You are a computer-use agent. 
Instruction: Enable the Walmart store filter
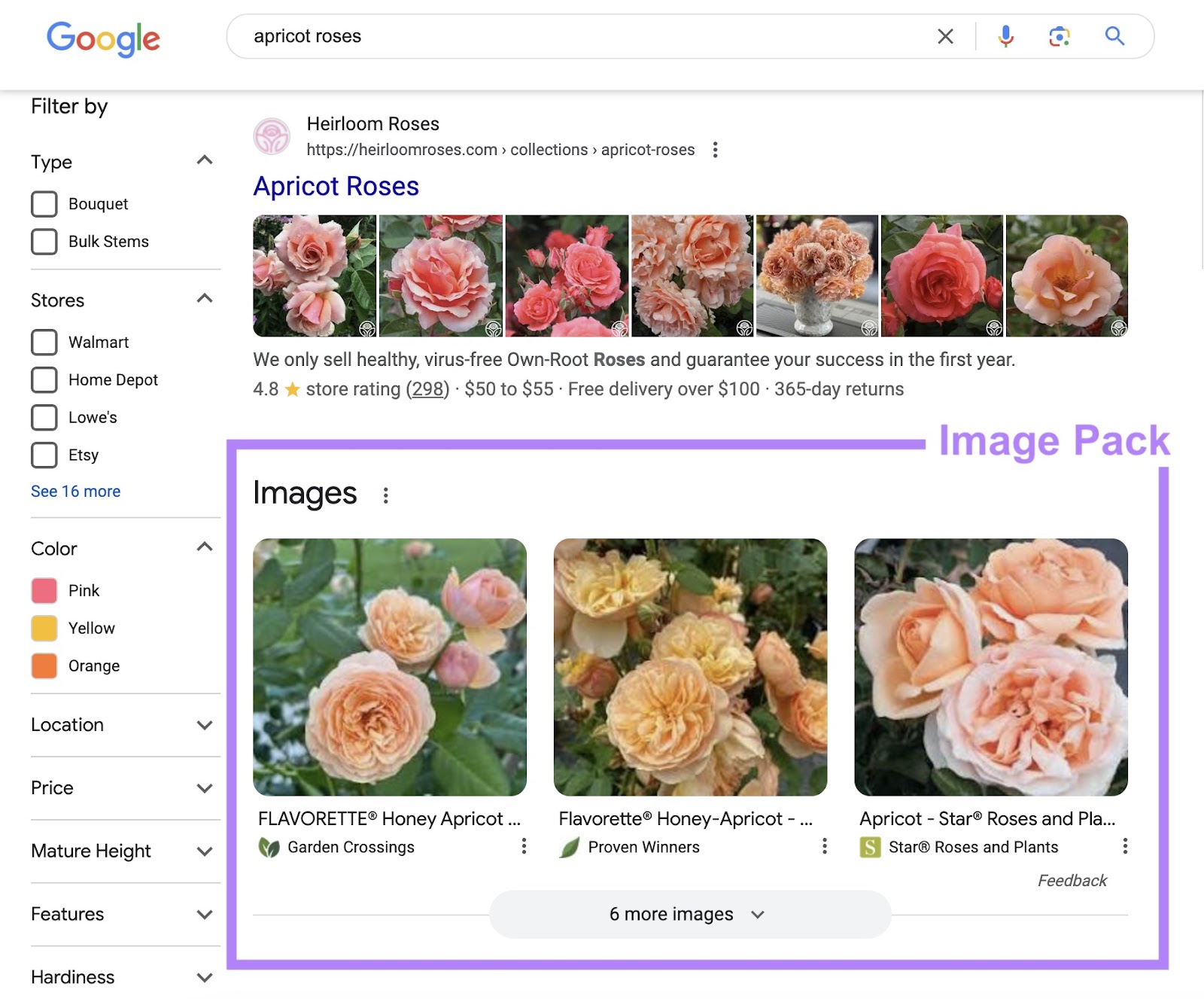44,342
